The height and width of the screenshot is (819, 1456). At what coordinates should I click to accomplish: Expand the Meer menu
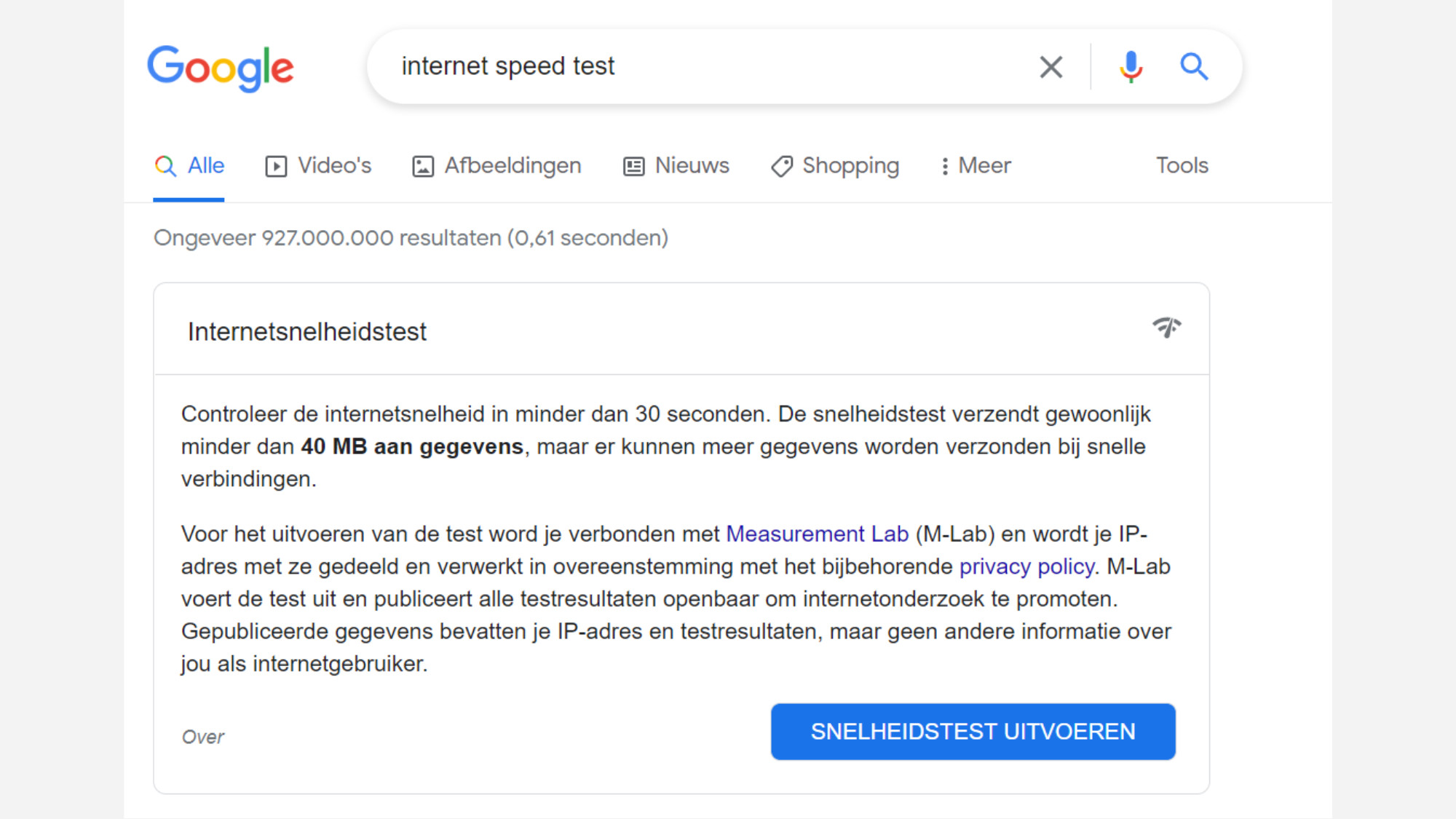click(976, 166)
